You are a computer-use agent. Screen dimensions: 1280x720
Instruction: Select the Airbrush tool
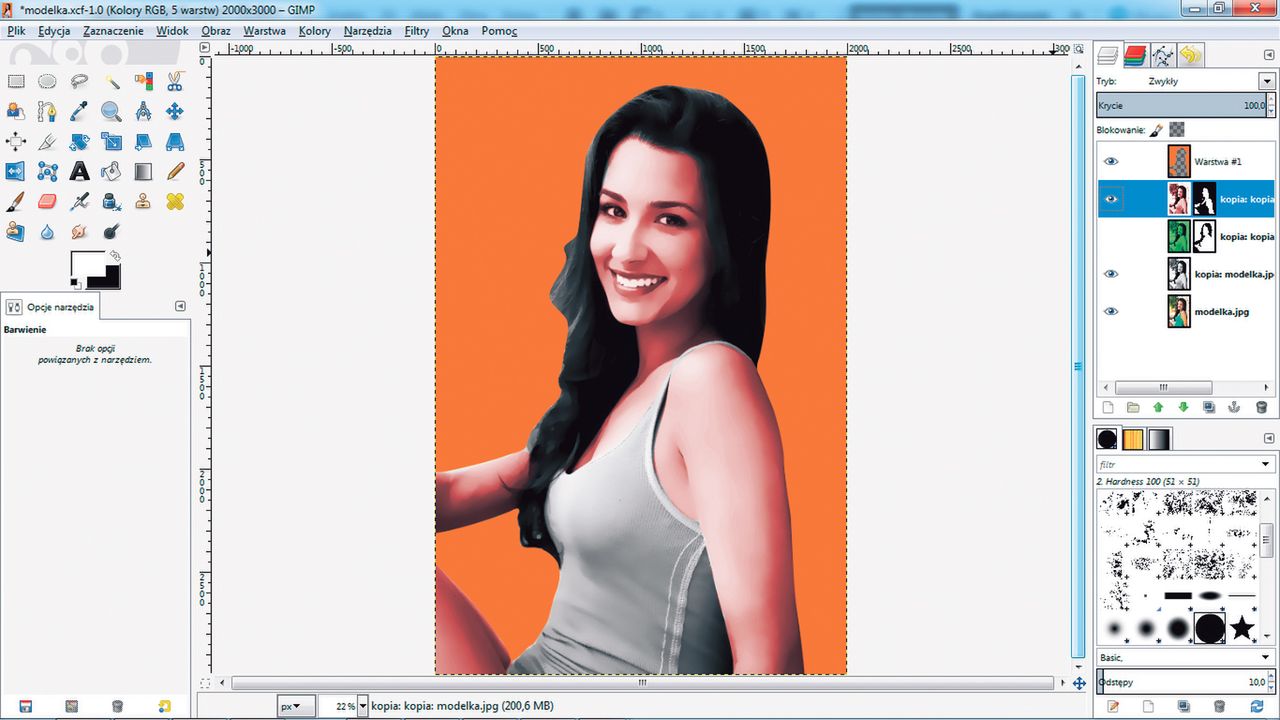79,201
